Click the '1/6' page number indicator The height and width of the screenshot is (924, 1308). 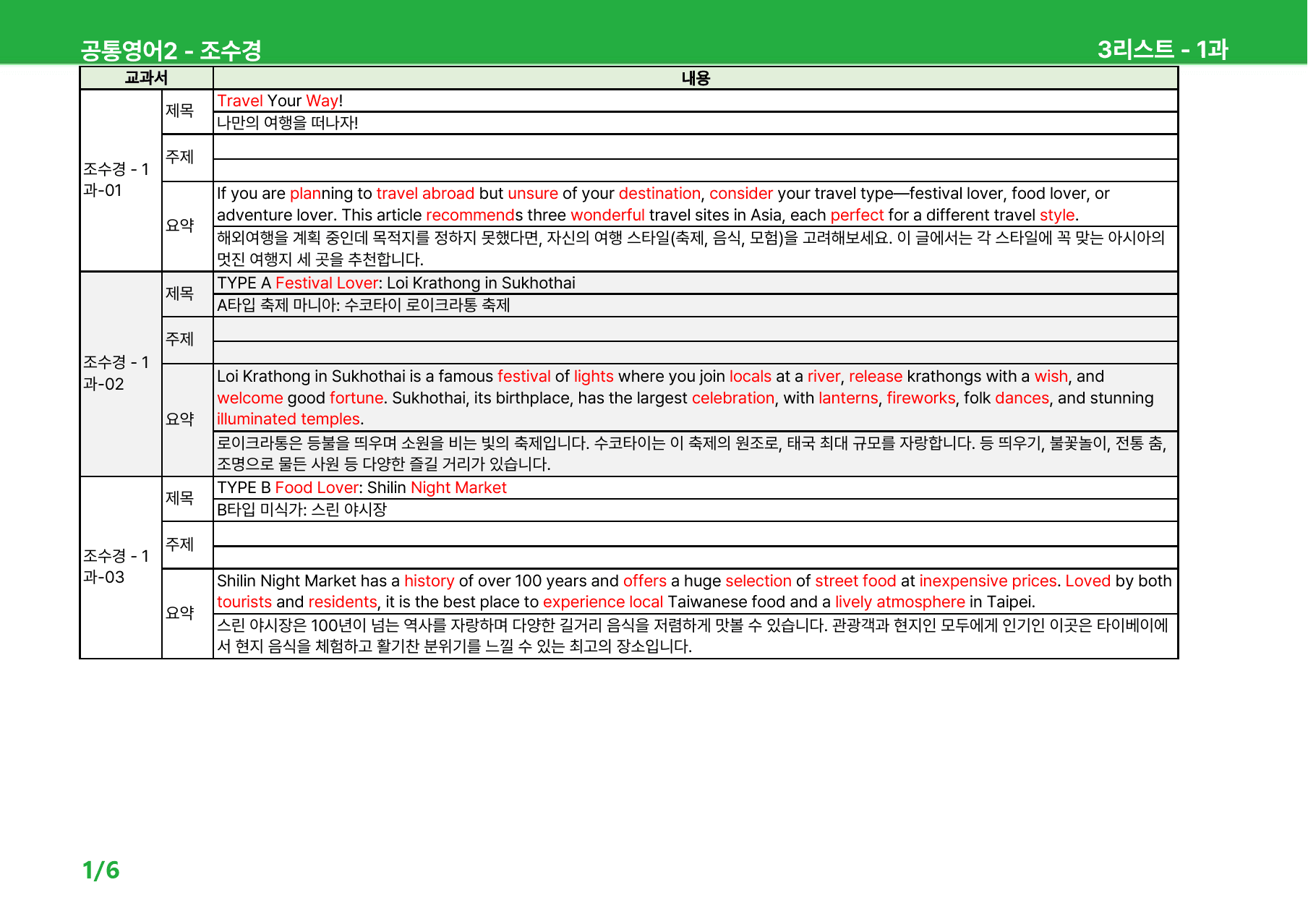click(x=101, y=870)
